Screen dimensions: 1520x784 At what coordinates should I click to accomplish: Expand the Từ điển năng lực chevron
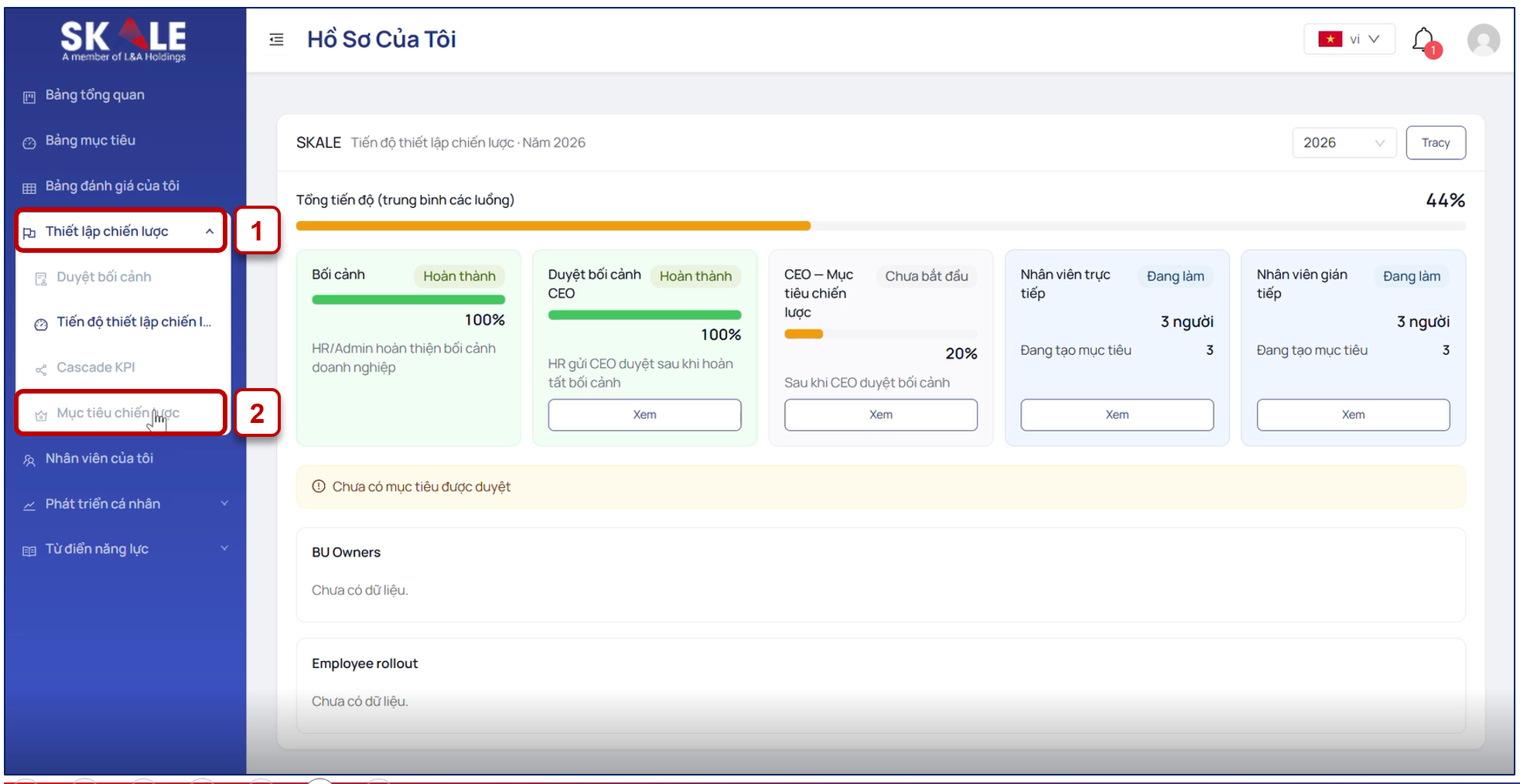(224, 548)
